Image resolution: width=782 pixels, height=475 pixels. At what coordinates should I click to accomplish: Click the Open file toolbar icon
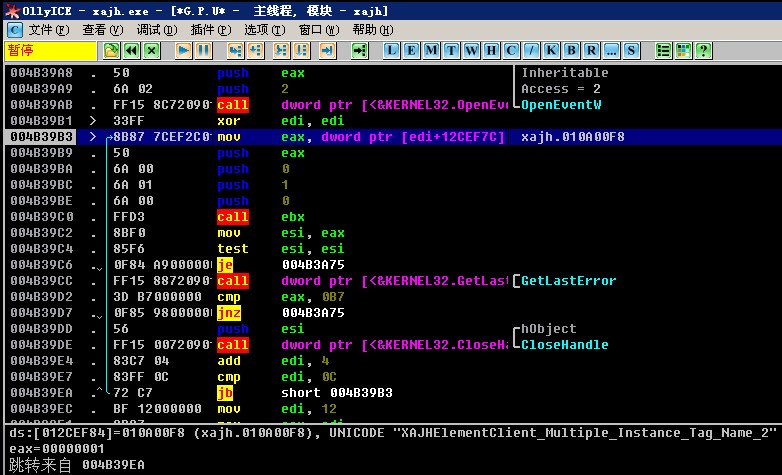(112, 50)
